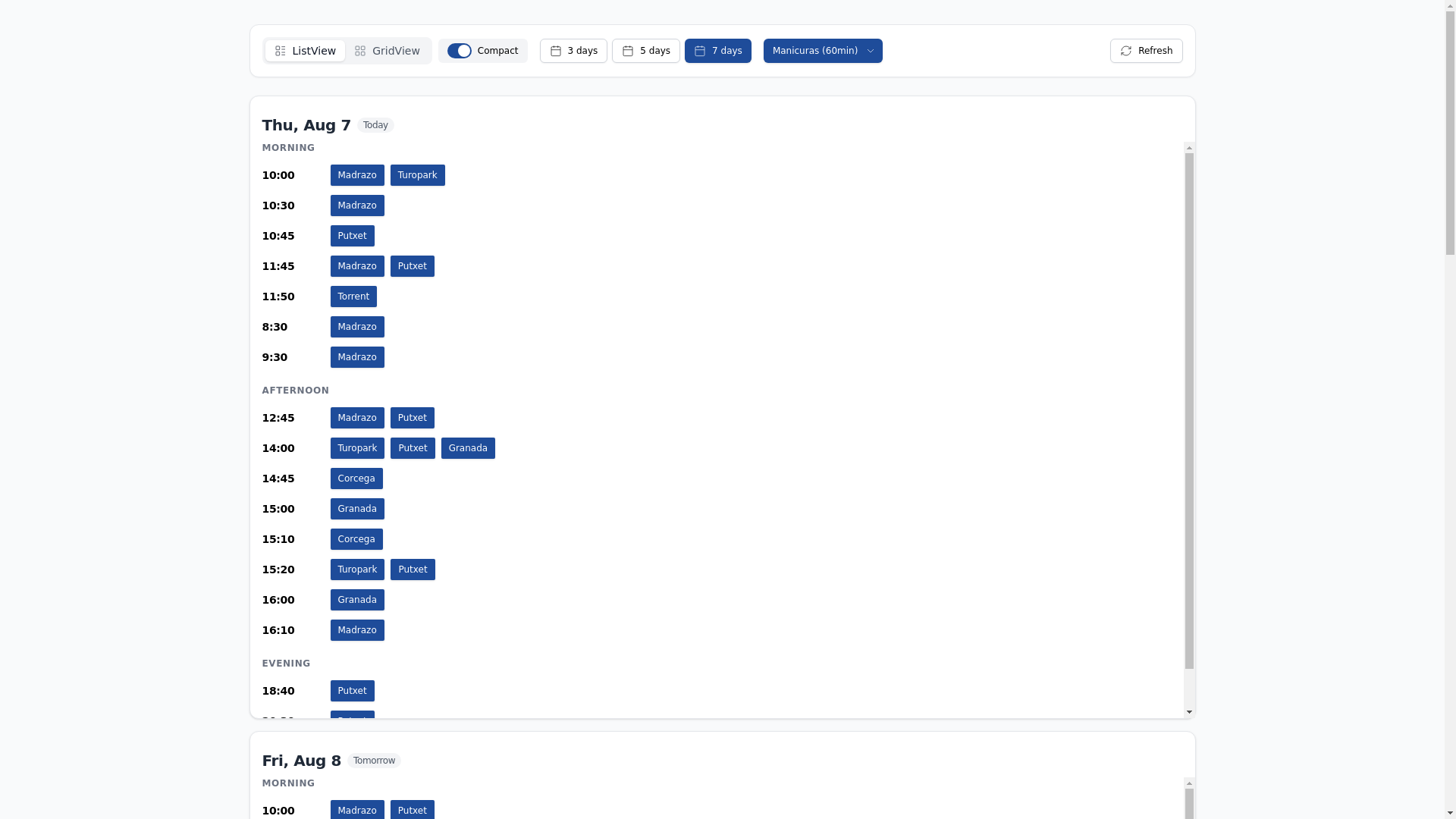This screenshot has width=1456, height=819.
Task: Click calendar icon in 5 days button
Action: tap(628, 51)
